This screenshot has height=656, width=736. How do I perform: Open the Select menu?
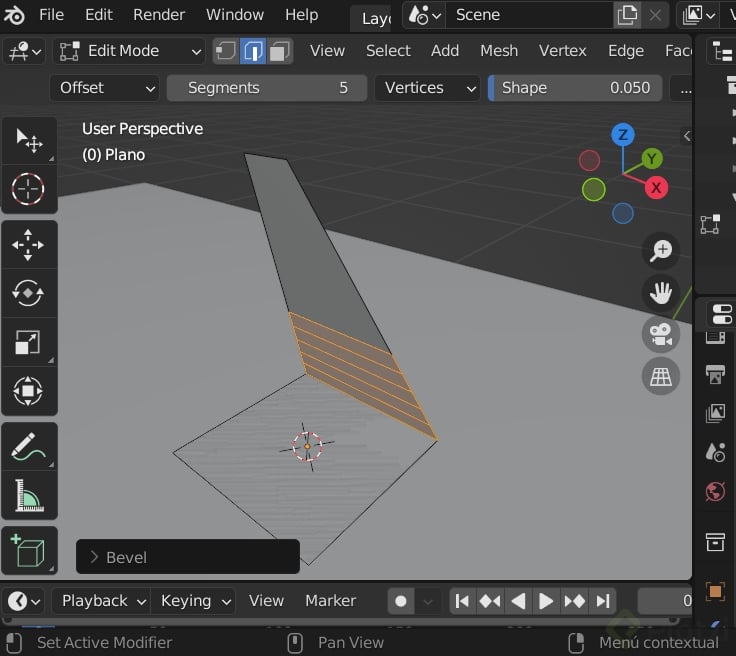pyautogui.click(x=388, y=51)
